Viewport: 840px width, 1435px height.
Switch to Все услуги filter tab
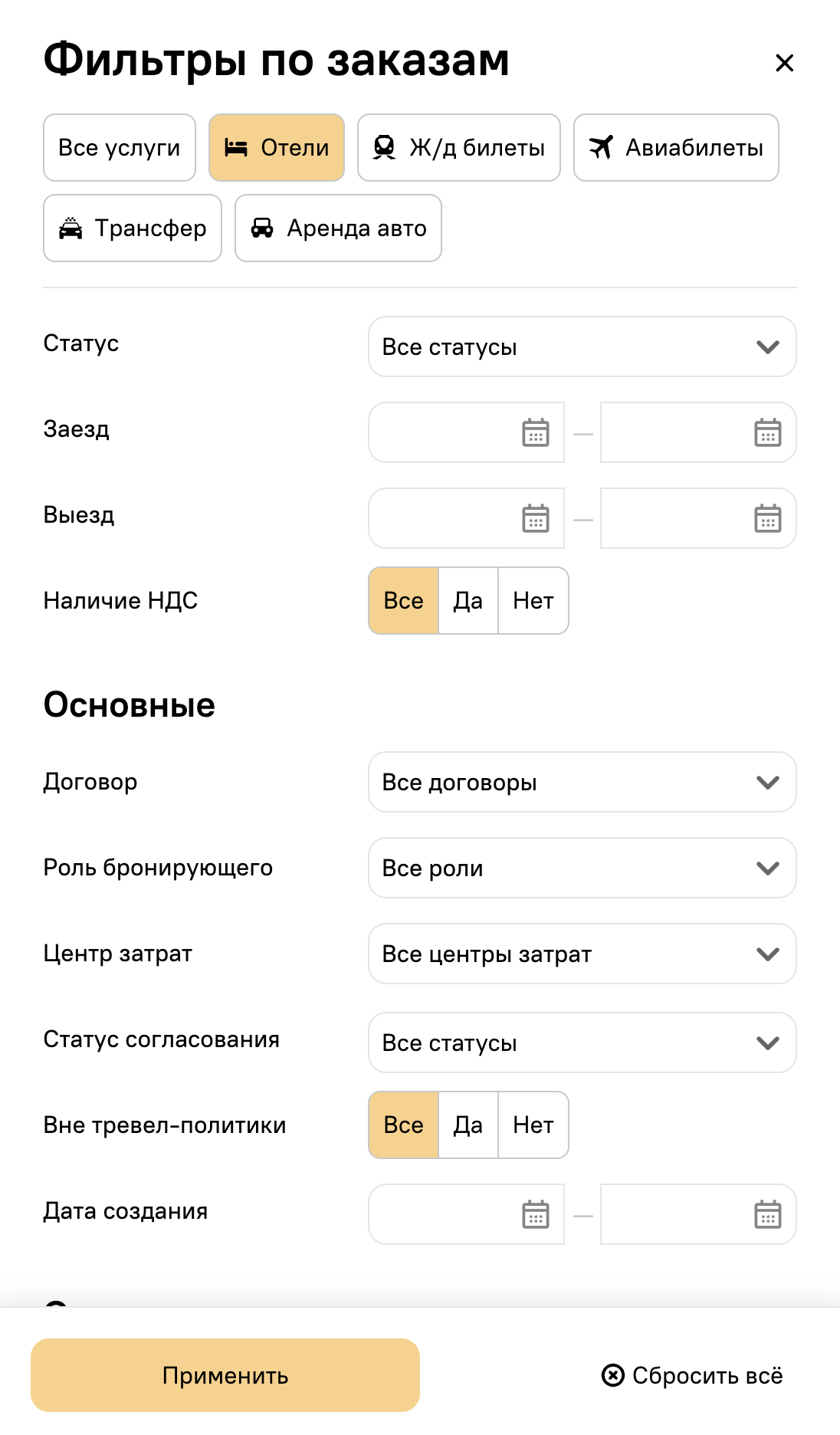coord(120,148)
